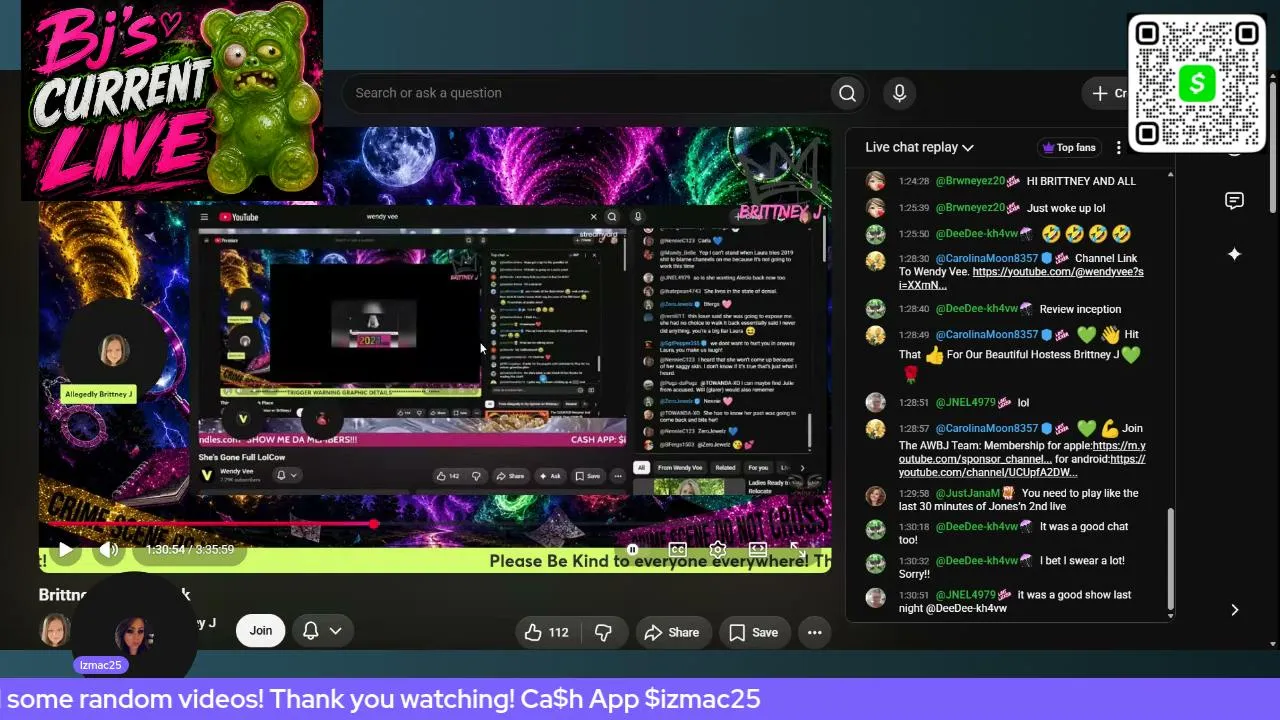Open the Wendy Vee channel name in embedded video

click(x=237, y=471)
